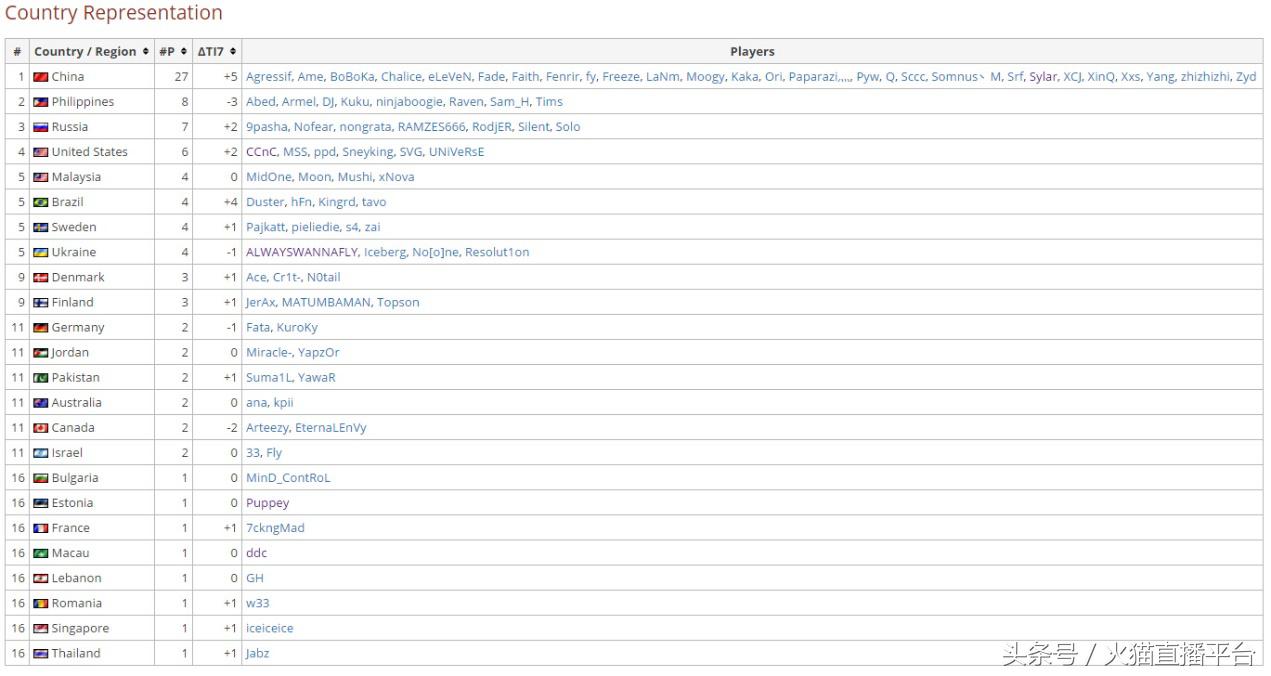
Task: Click the Philippines flag icon
Action: point(41,102)
